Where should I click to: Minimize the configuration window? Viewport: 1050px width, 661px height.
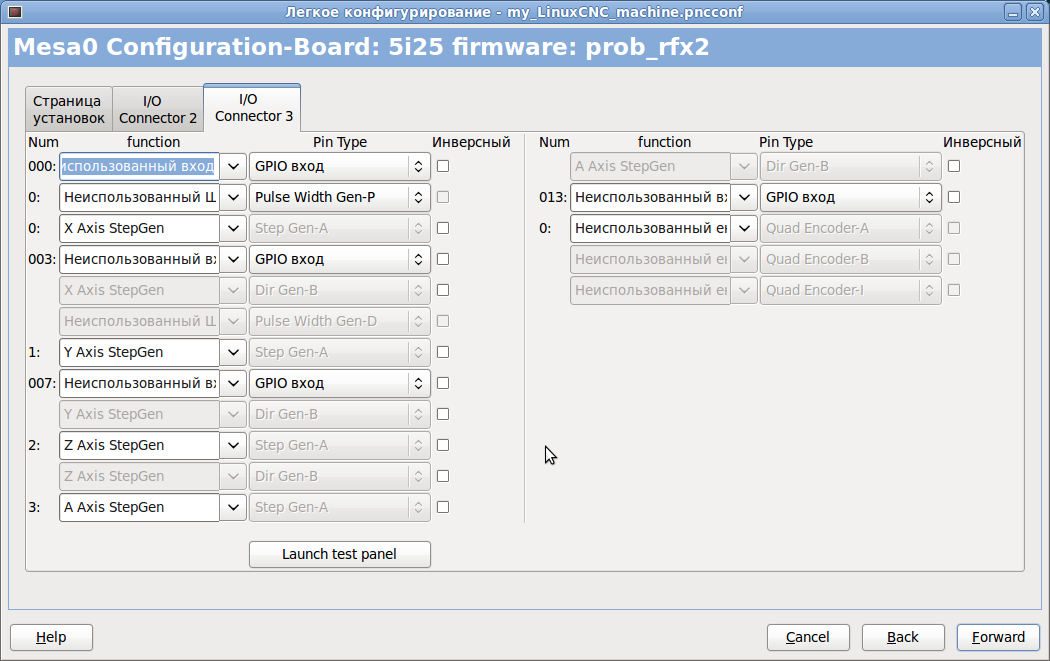point(1012,12)
